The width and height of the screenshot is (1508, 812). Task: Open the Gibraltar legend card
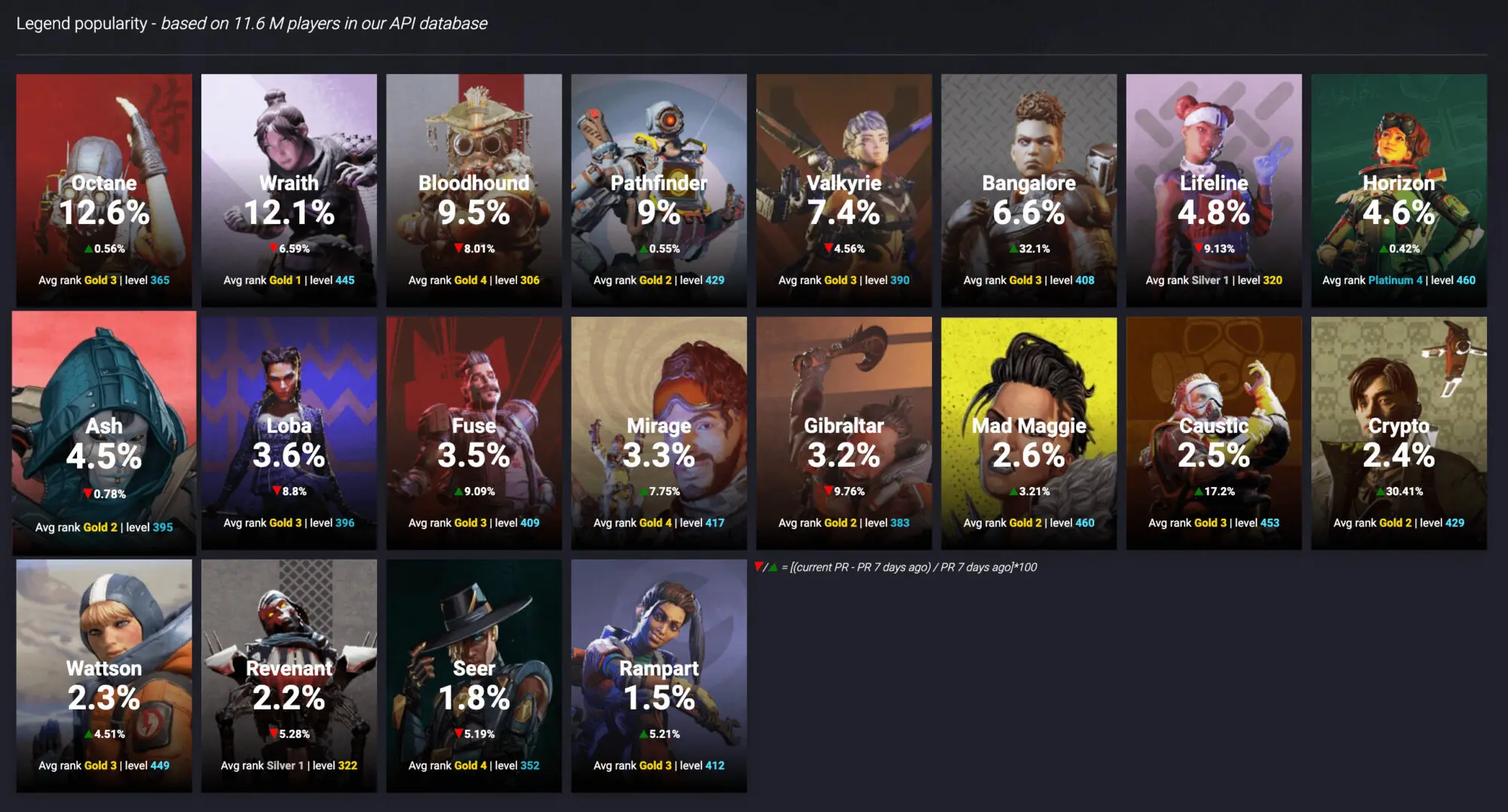tap(844, 433)
